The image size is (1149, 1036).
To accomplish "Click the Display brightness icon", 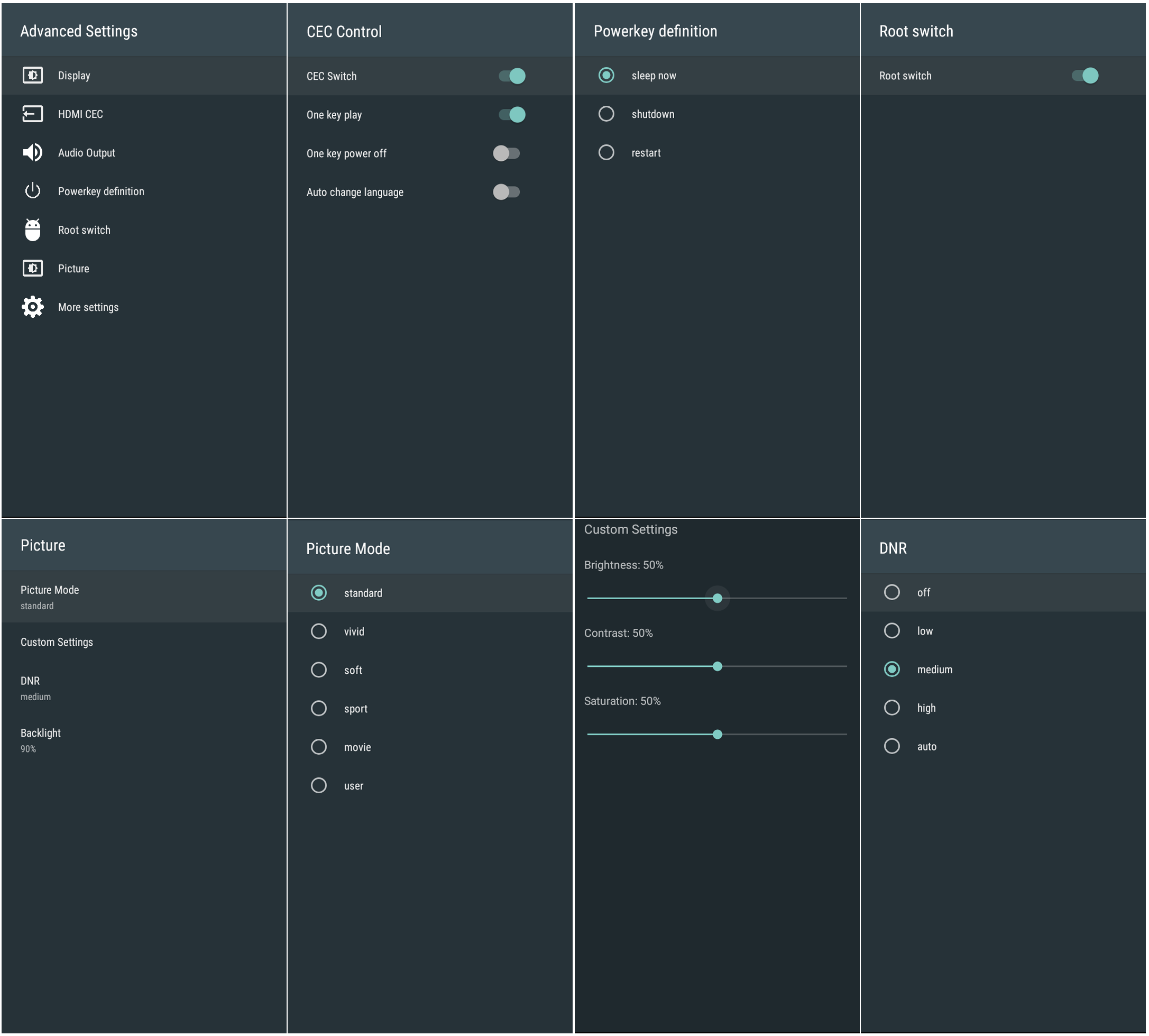I will tap(32, 75).
